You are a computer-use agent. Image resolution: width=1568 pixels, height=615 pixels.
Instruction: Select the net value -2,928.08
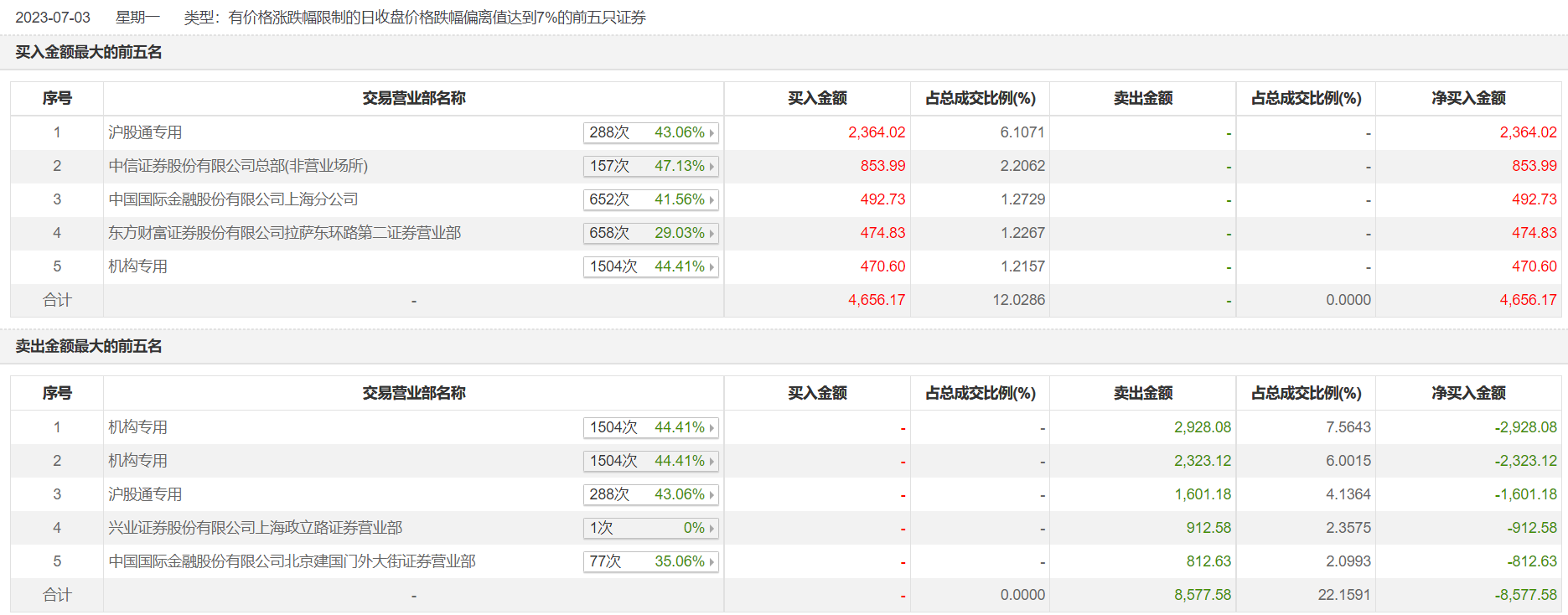(1526, 427)
